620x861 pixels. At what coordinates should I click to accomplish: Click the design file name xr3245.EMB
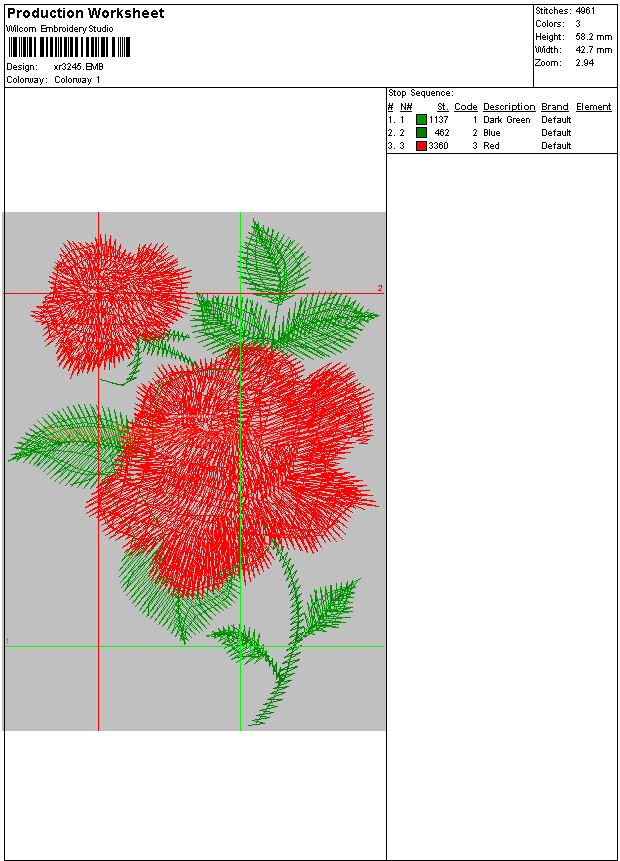pyautogui.click(x=78, y=67)
